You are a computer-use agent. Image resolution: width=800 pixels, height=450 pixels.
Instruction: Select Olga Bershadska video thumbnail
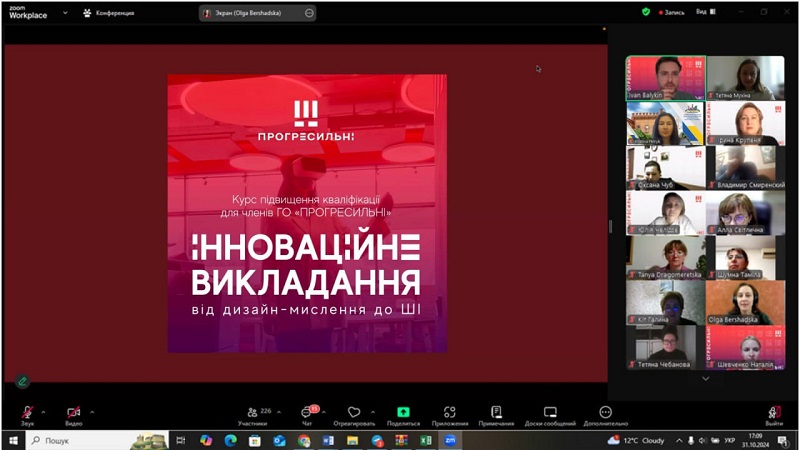pos(745,302)
